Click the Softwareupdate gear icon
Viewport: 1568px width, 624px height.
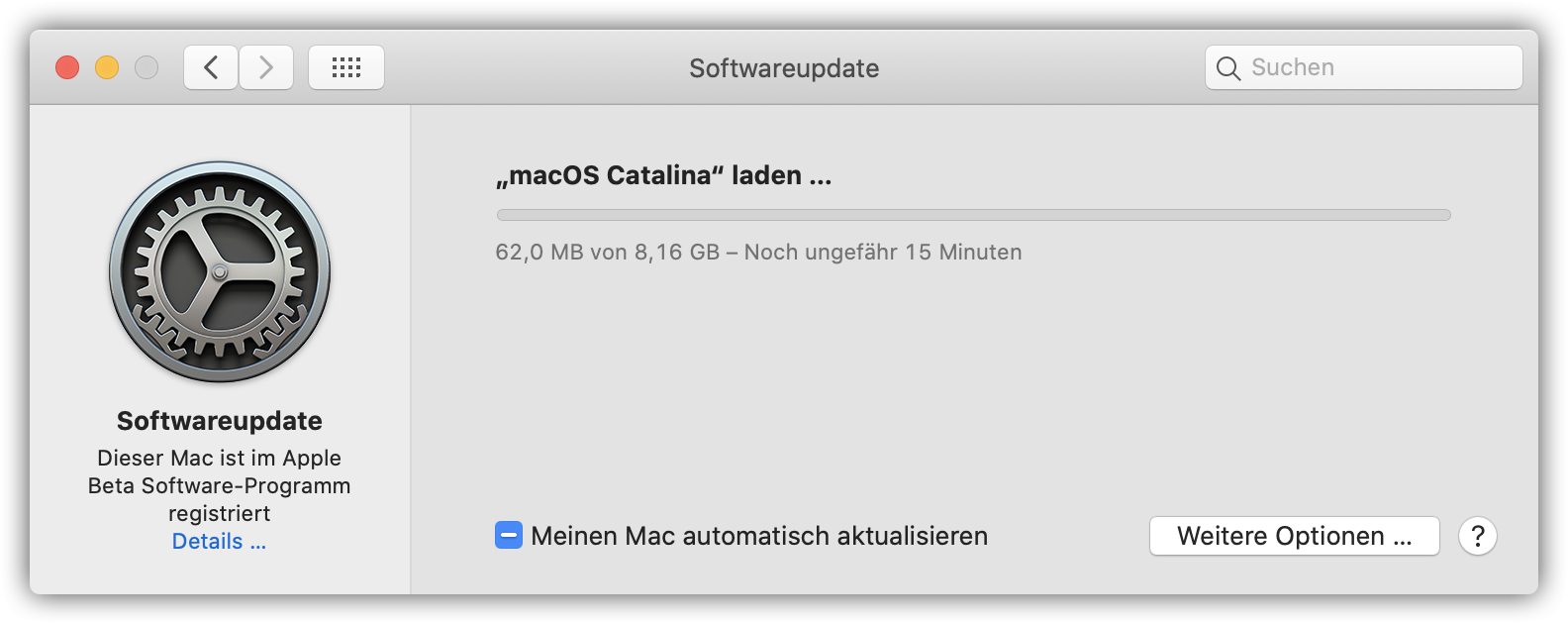tap(220, 271)
